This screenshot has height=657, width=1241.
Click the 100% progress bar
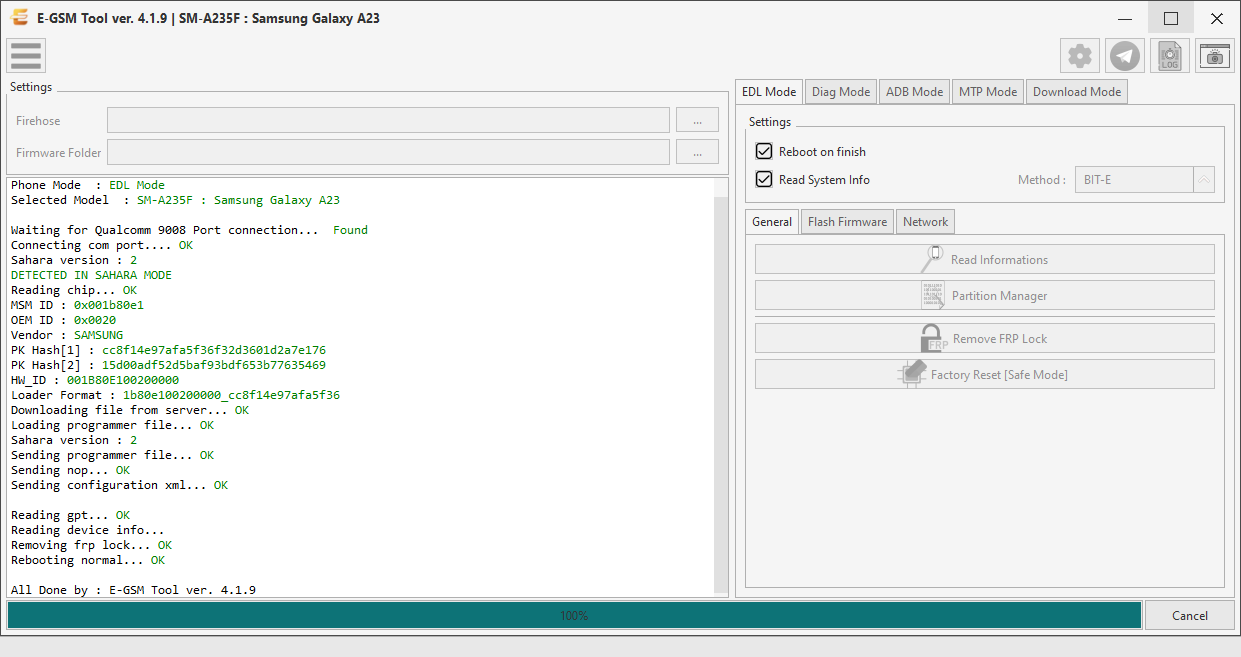tap(574, 615)
